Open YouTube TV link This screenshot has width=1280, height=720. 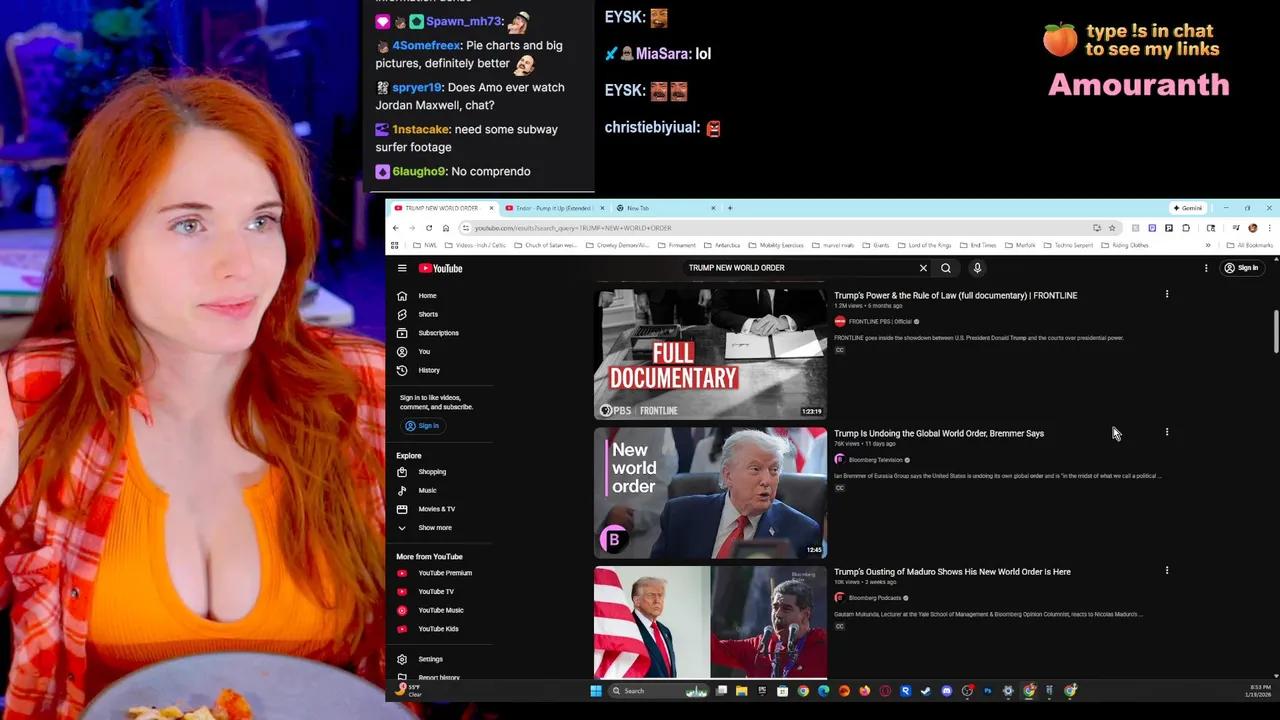436,592
